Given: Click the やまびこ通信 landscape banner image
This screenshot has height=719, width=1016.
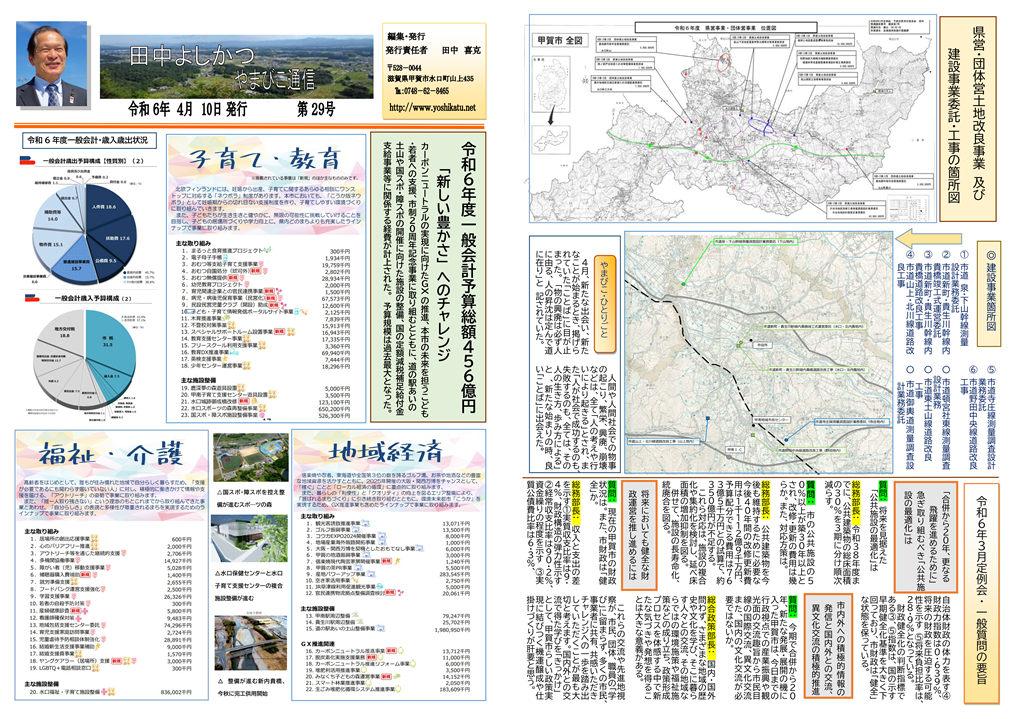Looking at the screenshot, I should [237, 67].
